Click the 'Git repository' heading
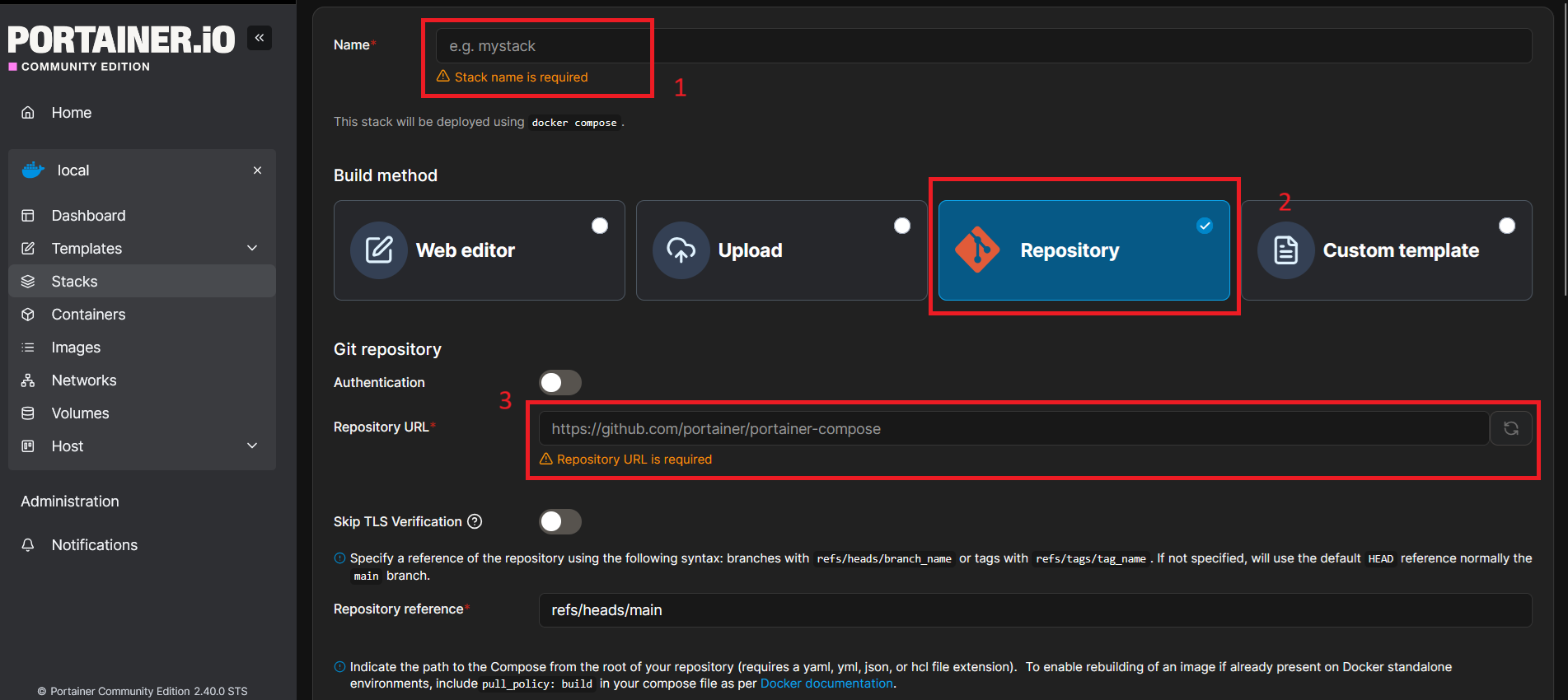Image resolution: width=1568 pixels, height=700 pixels. 387,349
